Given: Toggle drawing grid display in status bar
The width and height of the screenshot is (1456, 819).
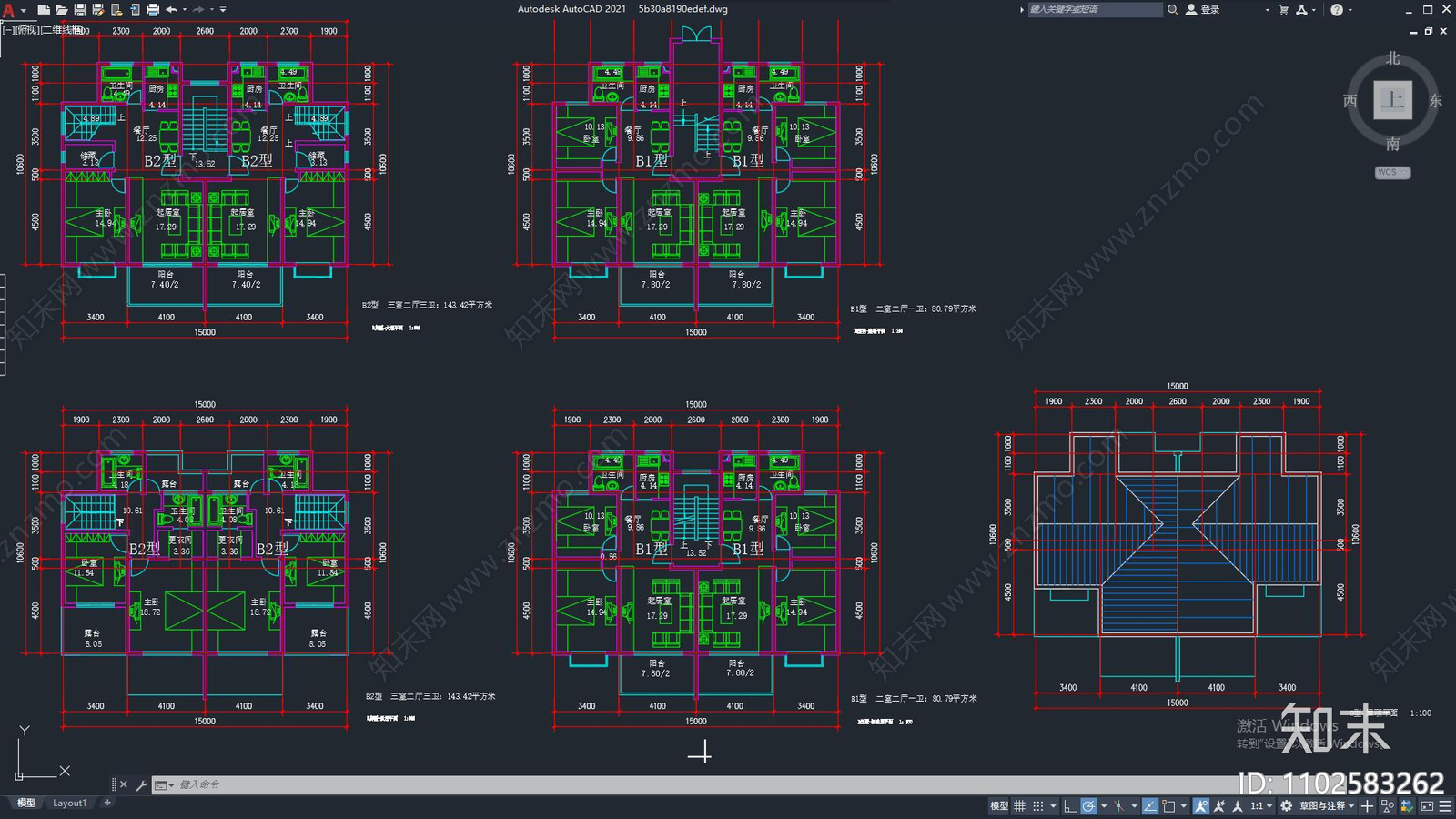Looking at the screenshot, I should pos(1019,806).
